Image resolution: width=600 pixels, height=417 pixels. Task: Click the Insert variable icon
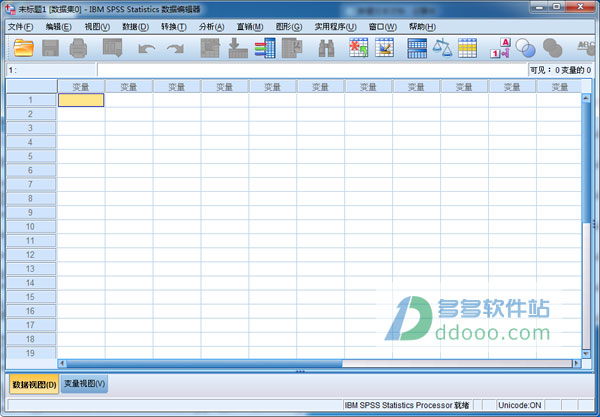385,48
